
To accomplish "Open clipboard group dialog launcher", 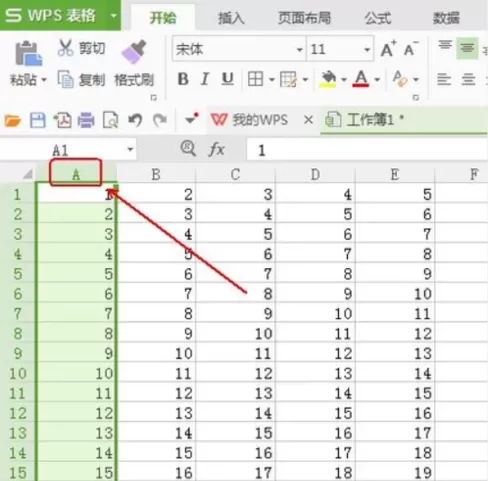I will tap(154, 97).
